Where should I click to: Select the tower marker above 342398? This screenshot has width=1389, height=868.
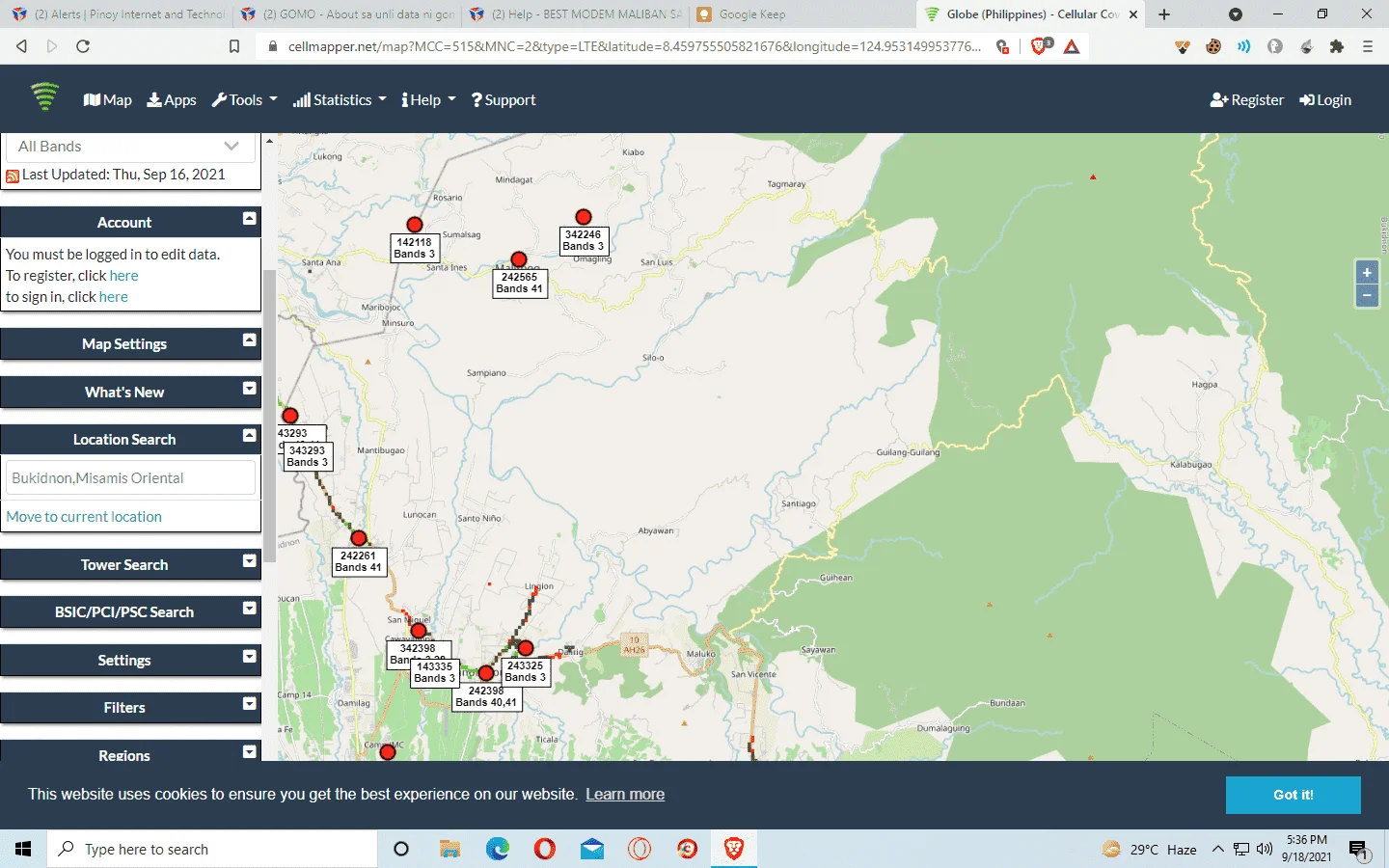point(419,631)
